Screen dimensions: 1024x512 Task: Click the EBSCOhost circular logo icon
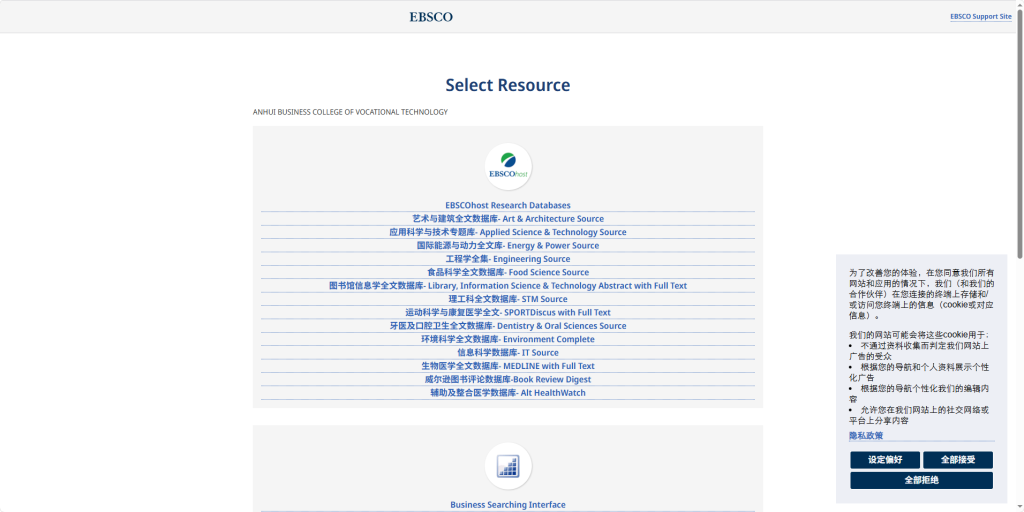pos(508,166)
